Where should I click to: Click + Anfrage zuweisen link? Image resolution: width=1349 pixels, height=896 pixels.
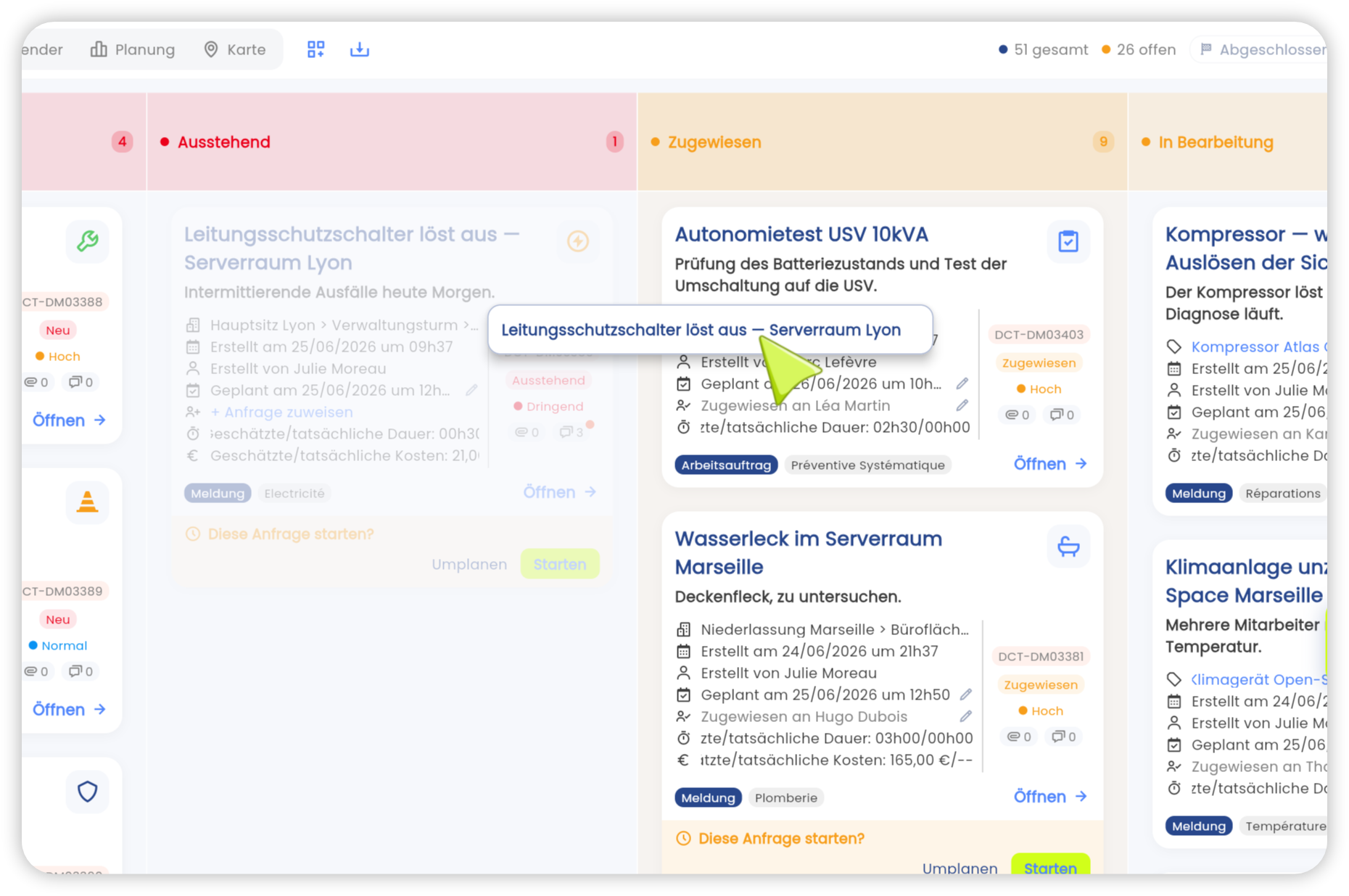(281, 412)
